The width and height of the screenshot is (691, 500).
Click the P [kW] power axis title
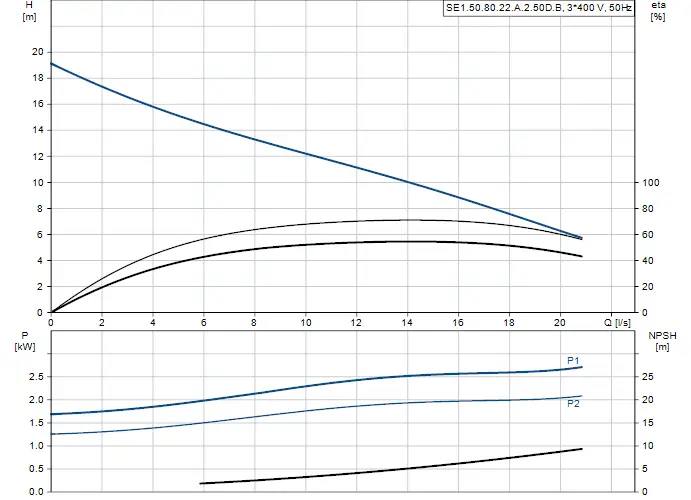[25, 341]
